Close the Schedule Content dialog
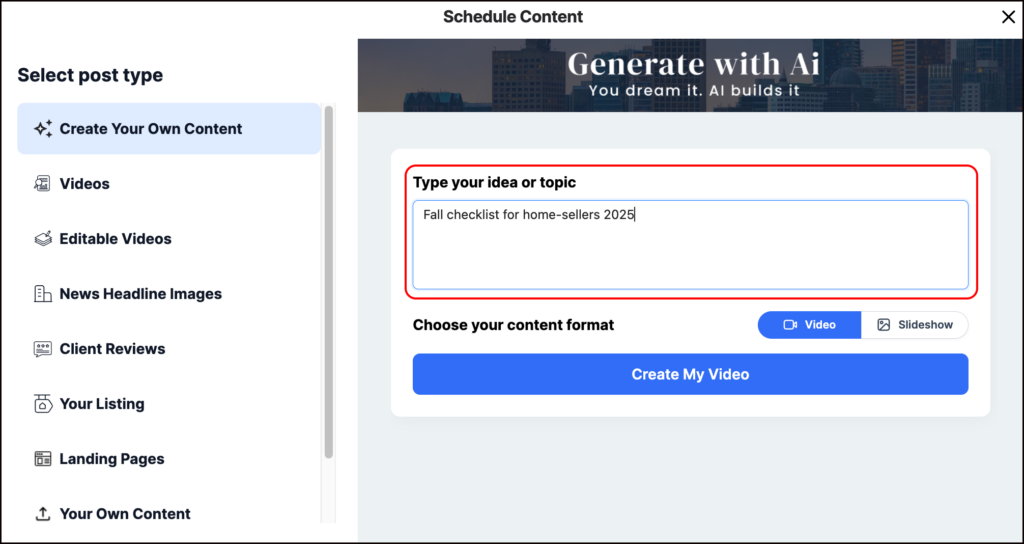This screenshot has height=544, width=1024. tap(1008, 16)
